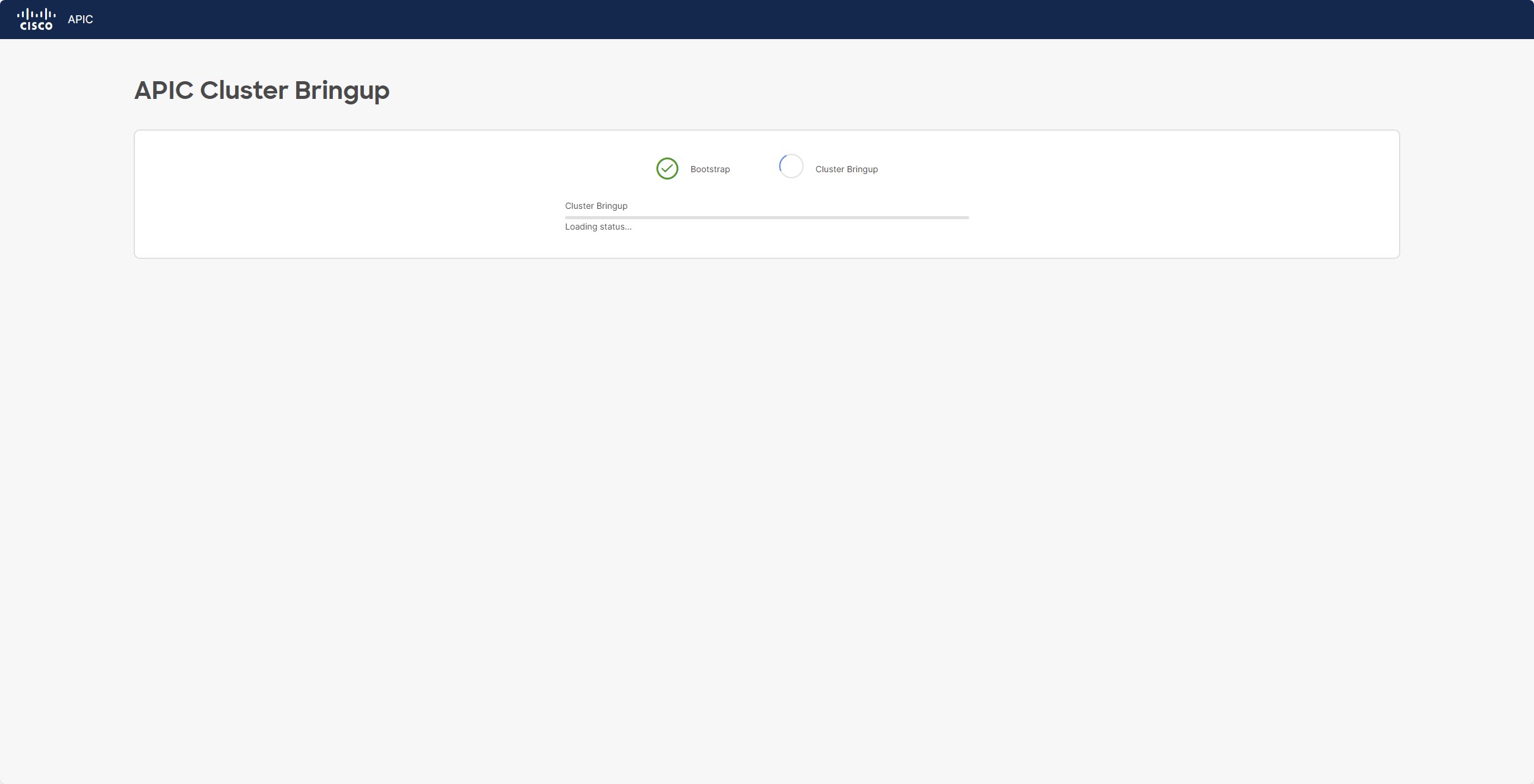Screen dimensions: 1534x784
Task: Click the 'Loading status...' text
Action: click(x=598, y=227)
